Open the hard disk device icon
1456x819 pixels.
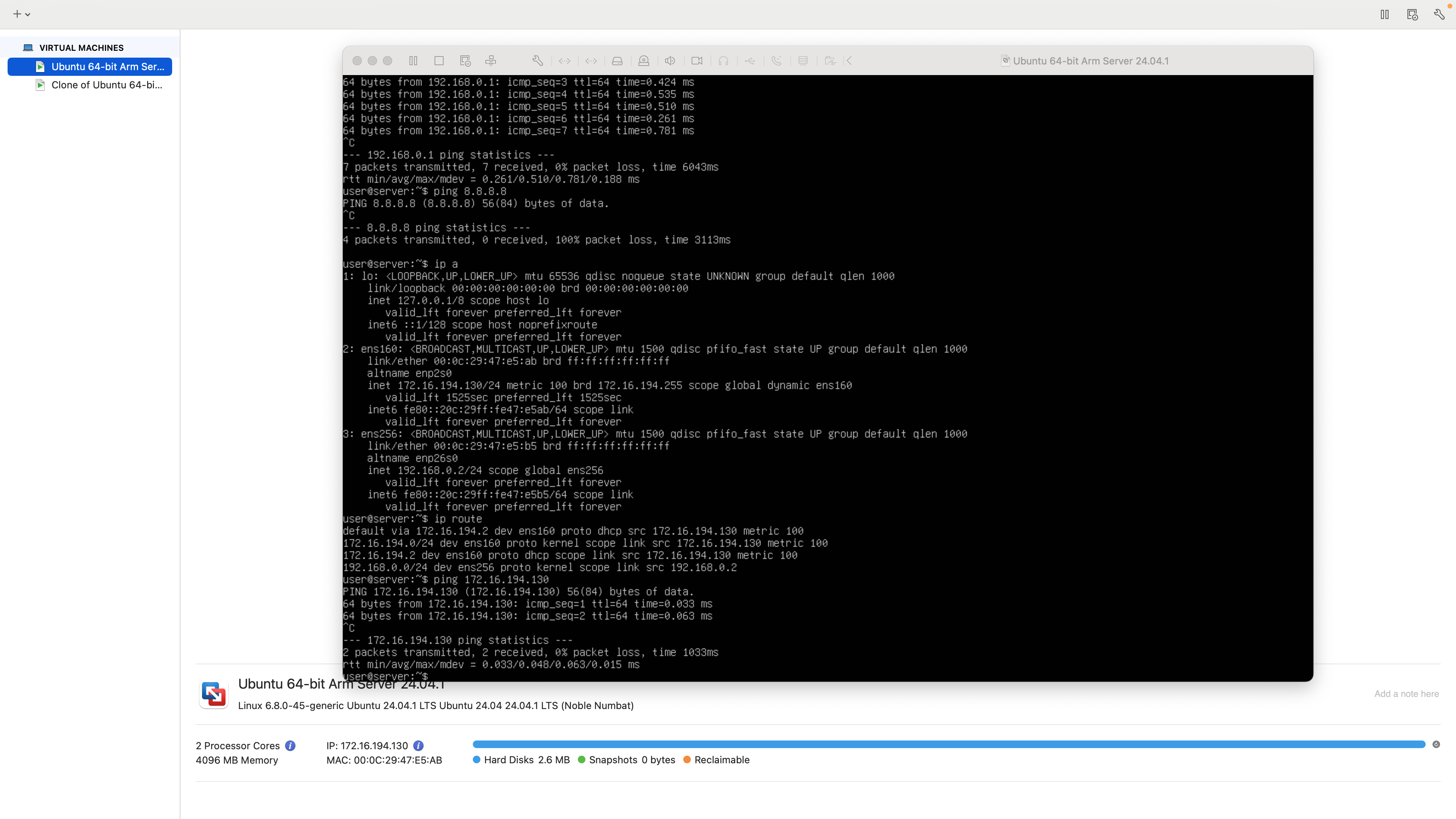(617, 61)
